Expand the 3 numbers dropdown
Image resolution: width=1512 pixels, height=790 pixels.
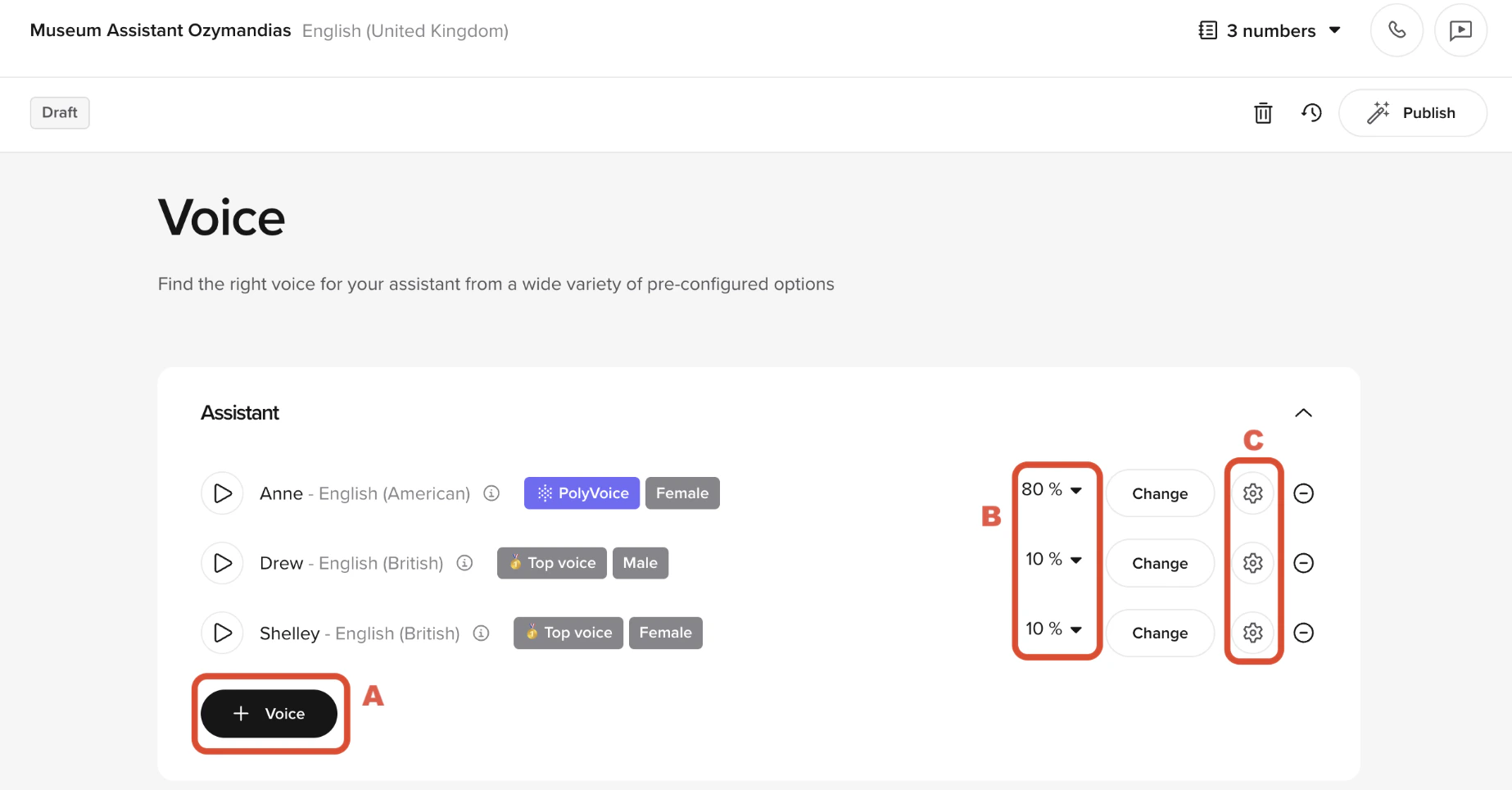(1335, 30)
